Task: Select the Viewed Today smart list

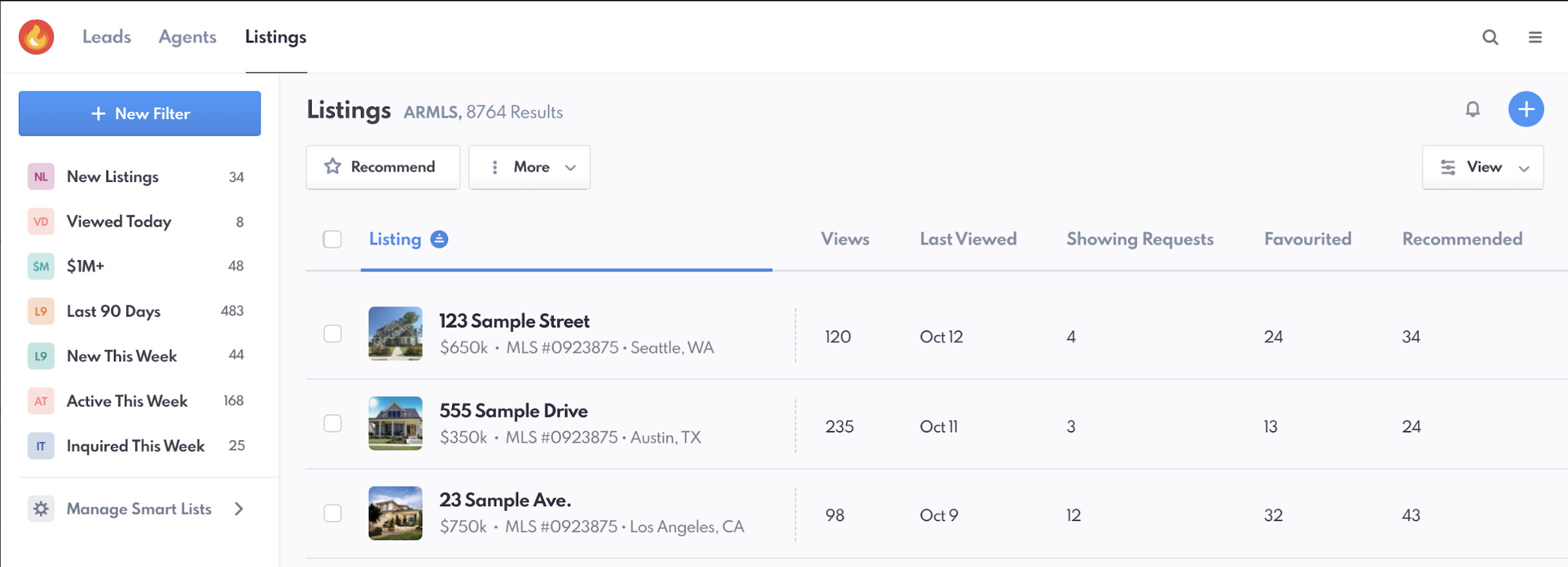Action: 119,221
